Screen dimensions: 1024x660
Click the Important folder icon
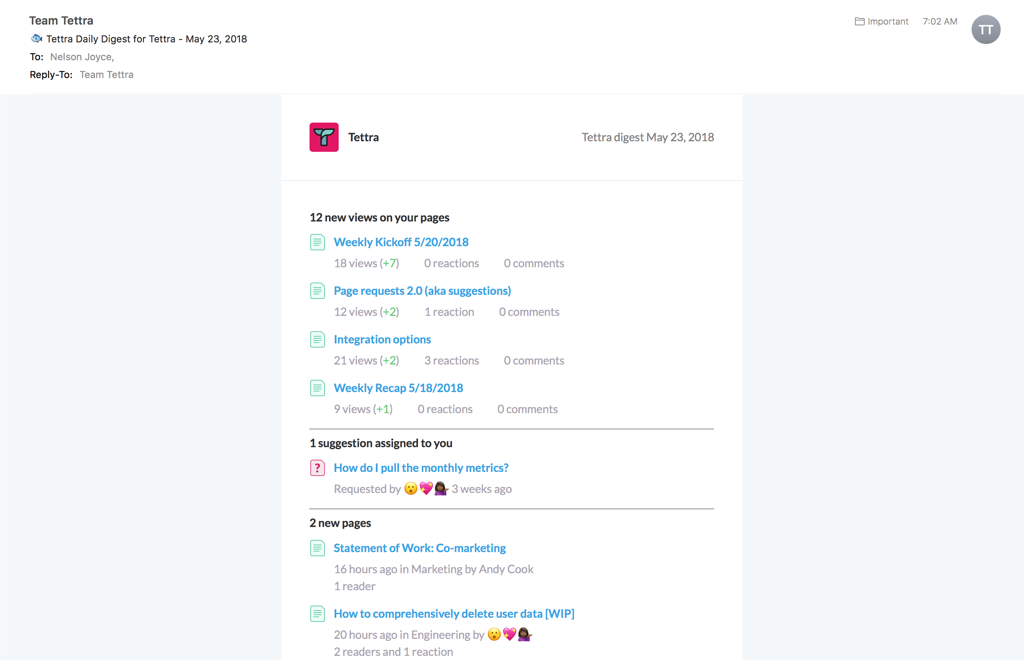[x=859, y=21]
